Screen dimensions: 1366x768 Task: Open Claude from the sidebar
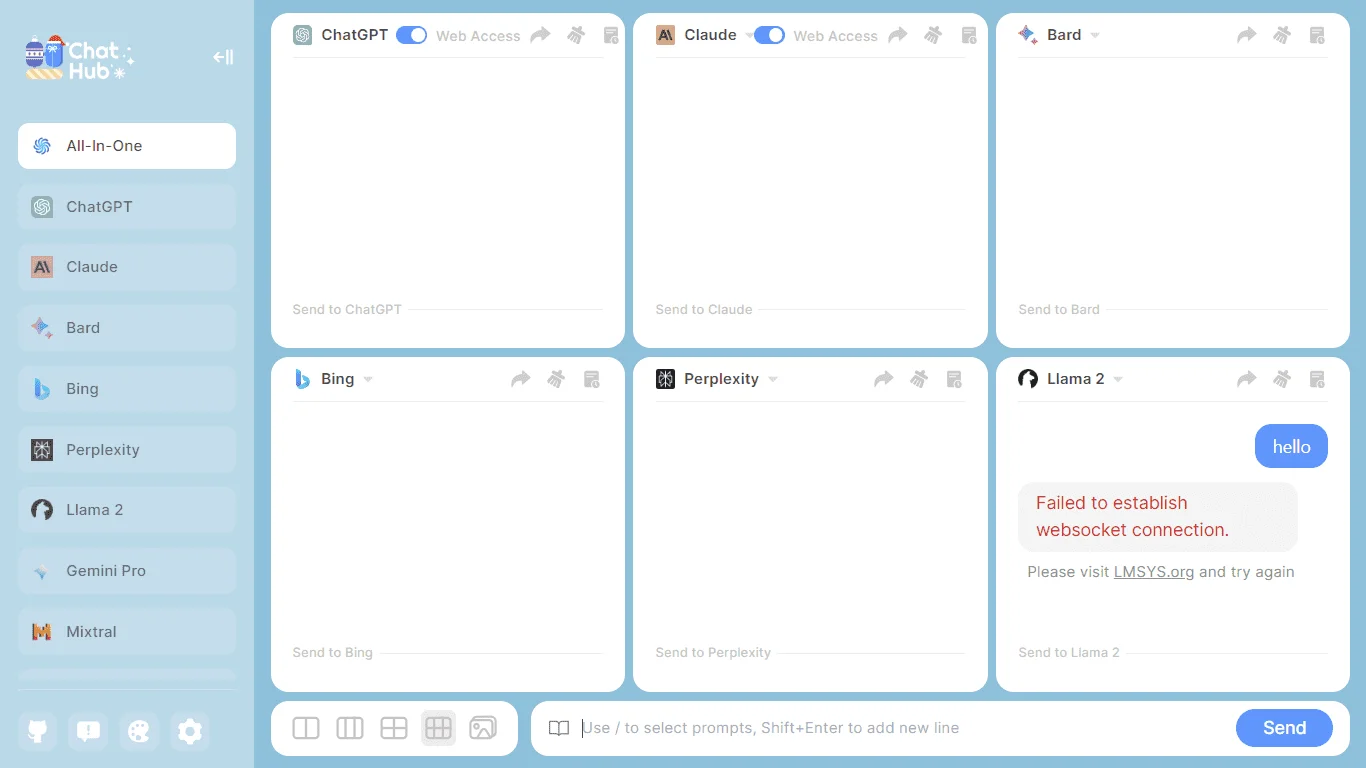(127, 267)
